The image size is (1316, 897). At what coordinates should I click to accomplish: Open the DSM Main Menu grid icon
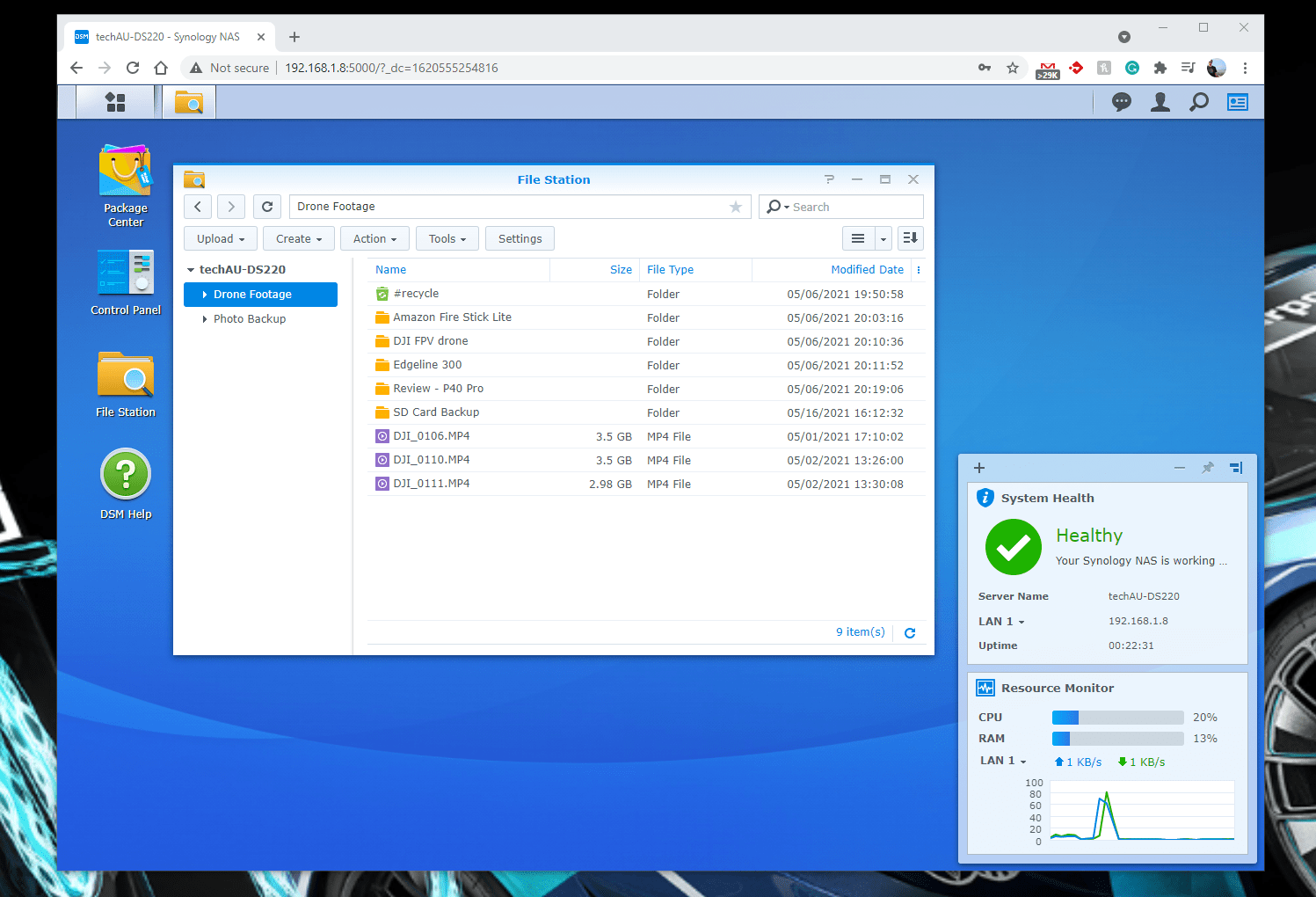115,102
